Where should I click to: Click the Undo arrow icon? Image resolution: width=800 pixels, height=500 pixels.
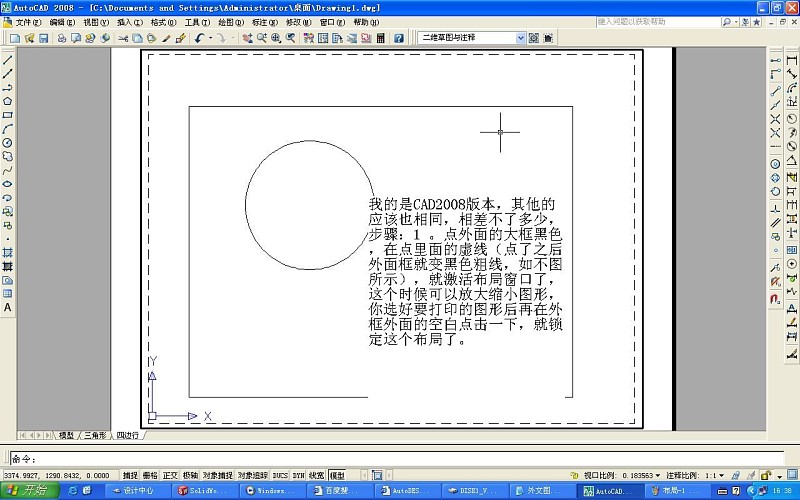pyautogui.click(x=199, y=38)
